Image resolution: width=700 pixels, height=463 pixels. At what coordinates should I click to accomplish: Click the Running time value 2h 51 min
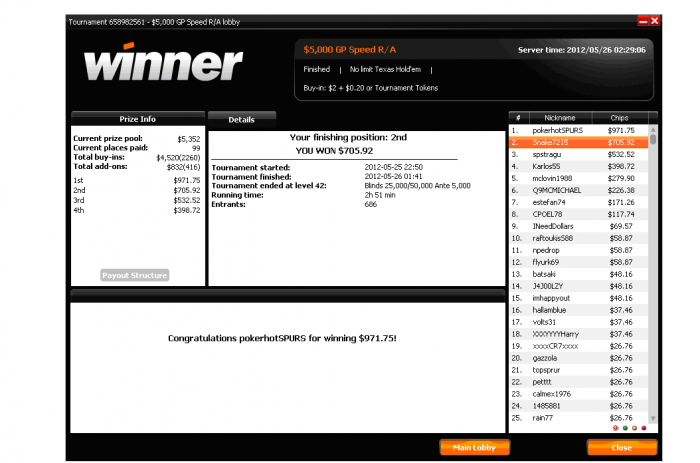pyautogui.click(x=380, y=195)
